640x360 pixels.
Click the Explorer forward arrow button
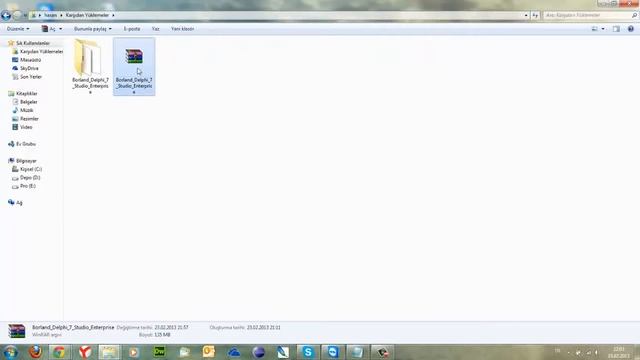(x=17, y=15)
